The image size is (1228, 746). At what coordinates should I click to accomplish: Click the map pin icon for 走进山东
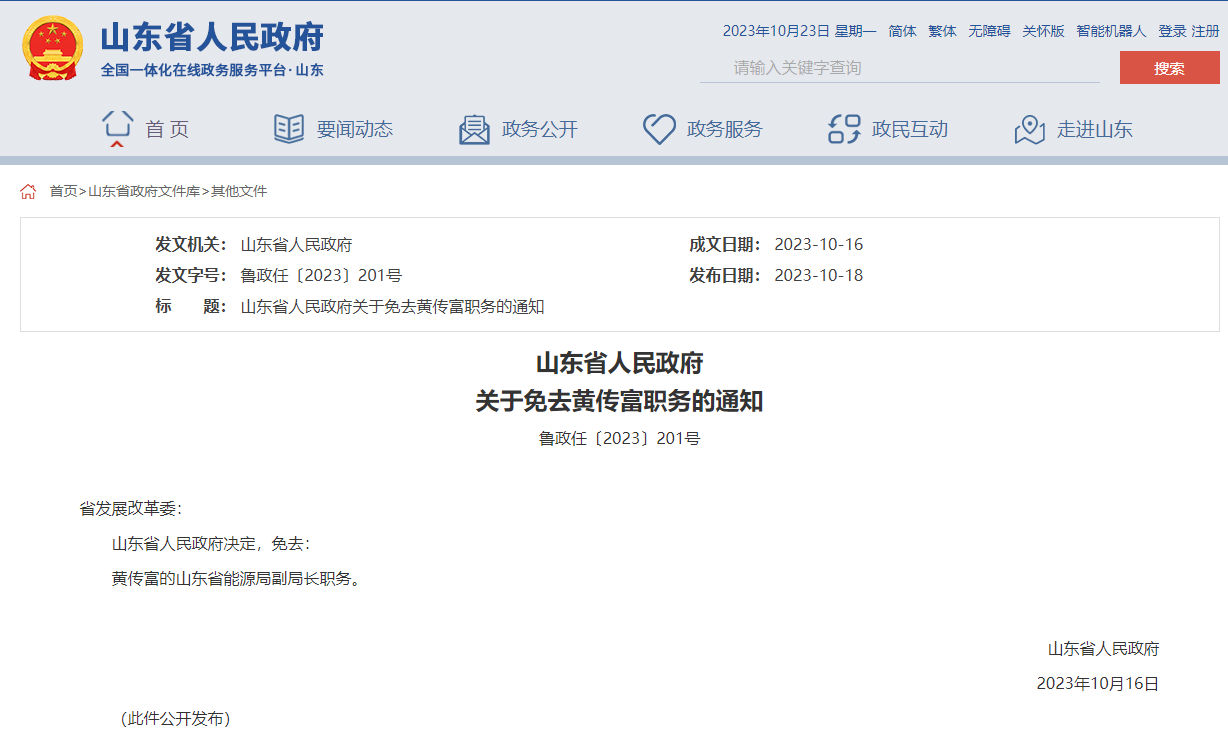pos(1029,129)
